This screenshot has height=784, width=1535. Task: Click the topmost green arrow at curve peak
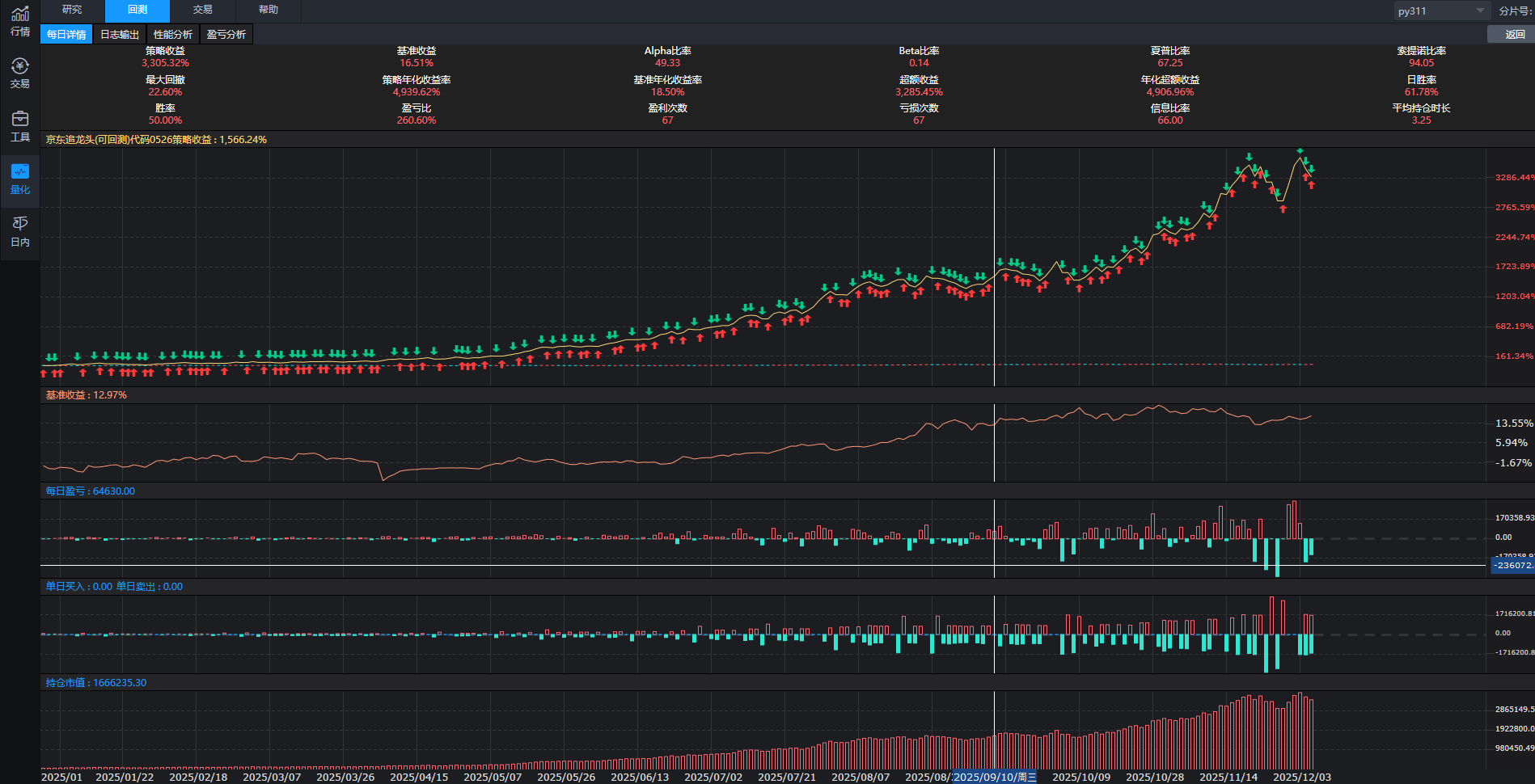(x=1300, y=151)
